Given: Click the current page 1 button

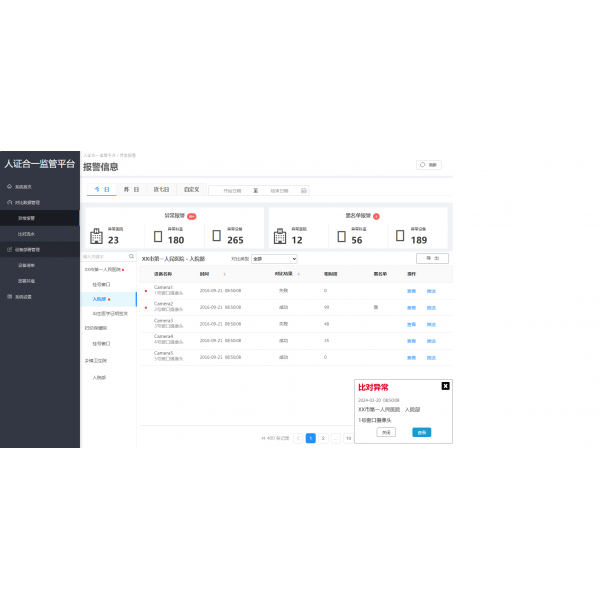Looking at the screenshot, I should 311,438.
